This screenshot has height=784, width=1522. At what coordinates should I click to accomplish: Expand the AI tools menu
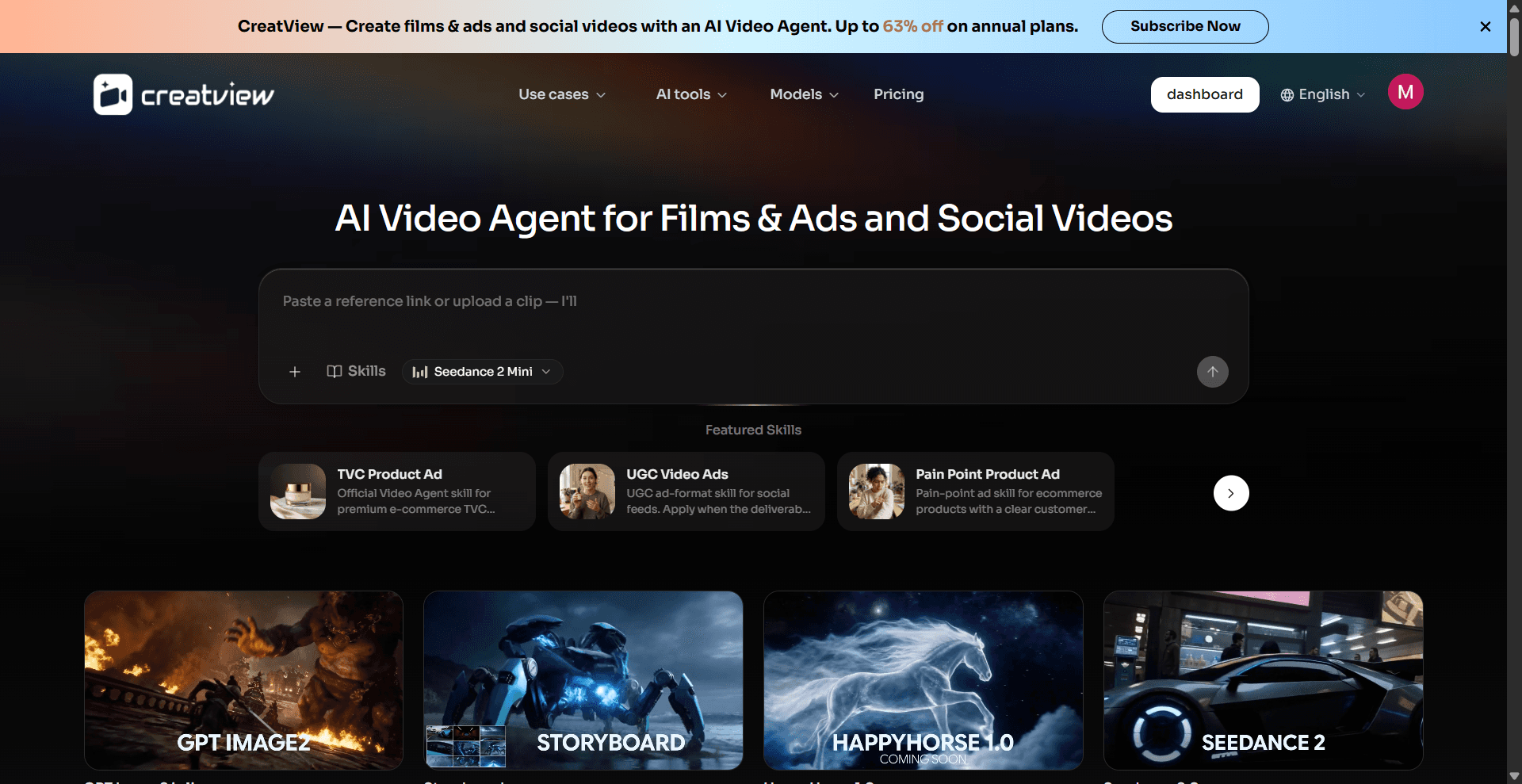coord(691,94)
